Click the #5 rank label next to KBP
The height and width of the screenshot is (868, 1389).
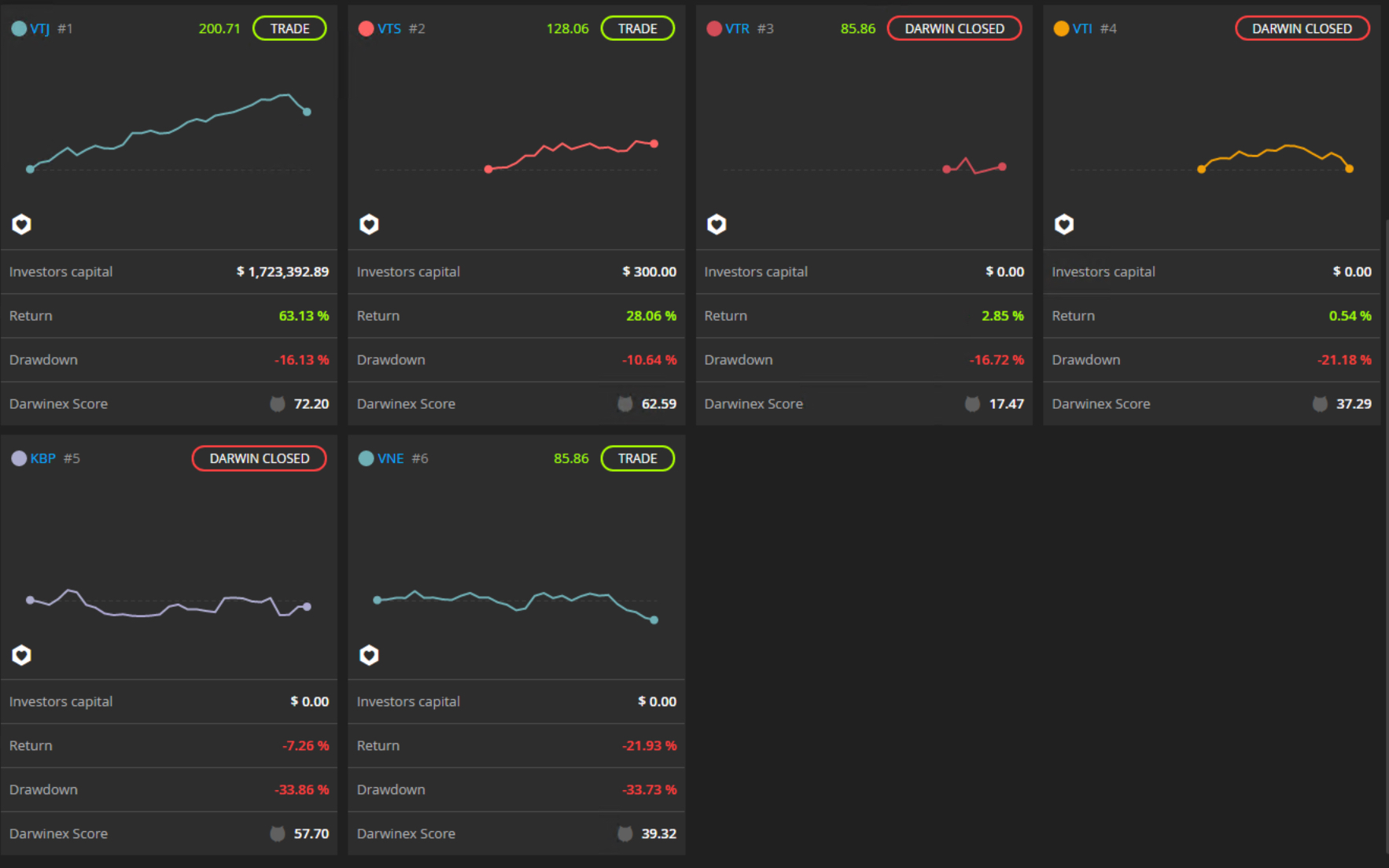point(72,458)
